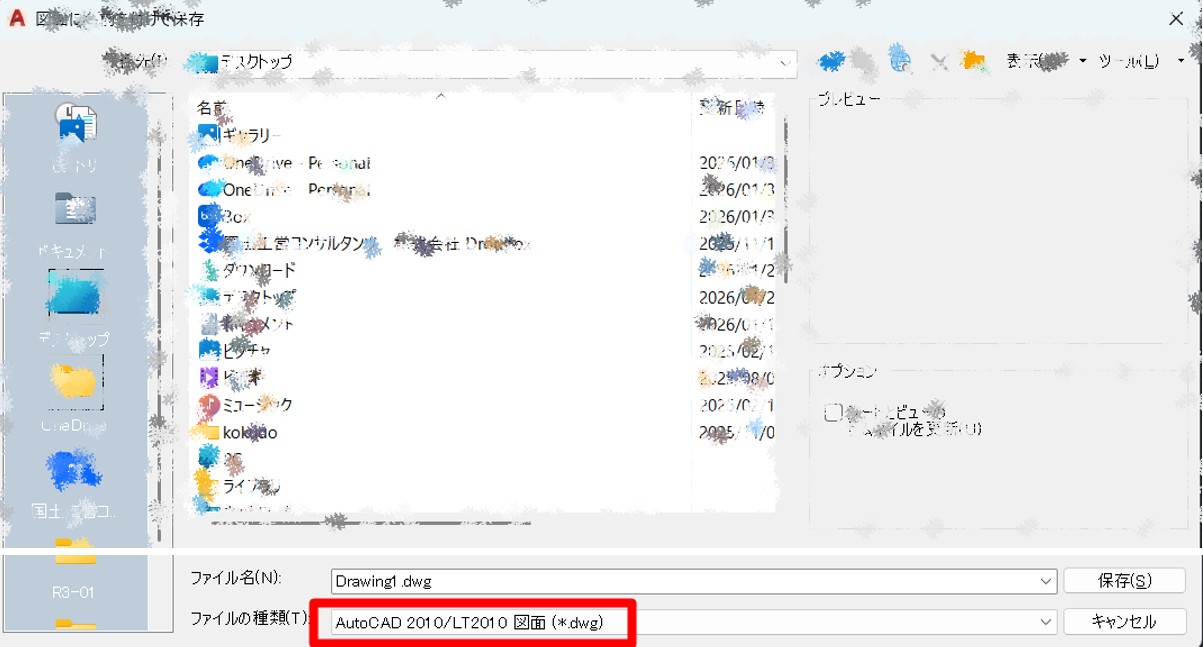Expand the save location dropdown showing デスクトップ
The image size is (1203, 647).
coord(785,62)
